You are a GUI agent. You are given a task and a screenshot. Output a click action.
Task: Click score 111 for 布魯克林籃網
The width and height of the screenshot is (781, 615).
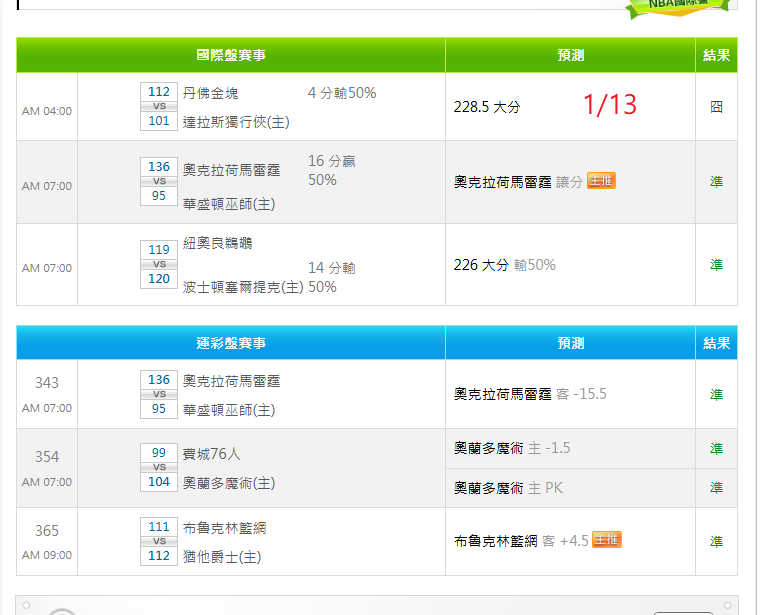point(159,527)
